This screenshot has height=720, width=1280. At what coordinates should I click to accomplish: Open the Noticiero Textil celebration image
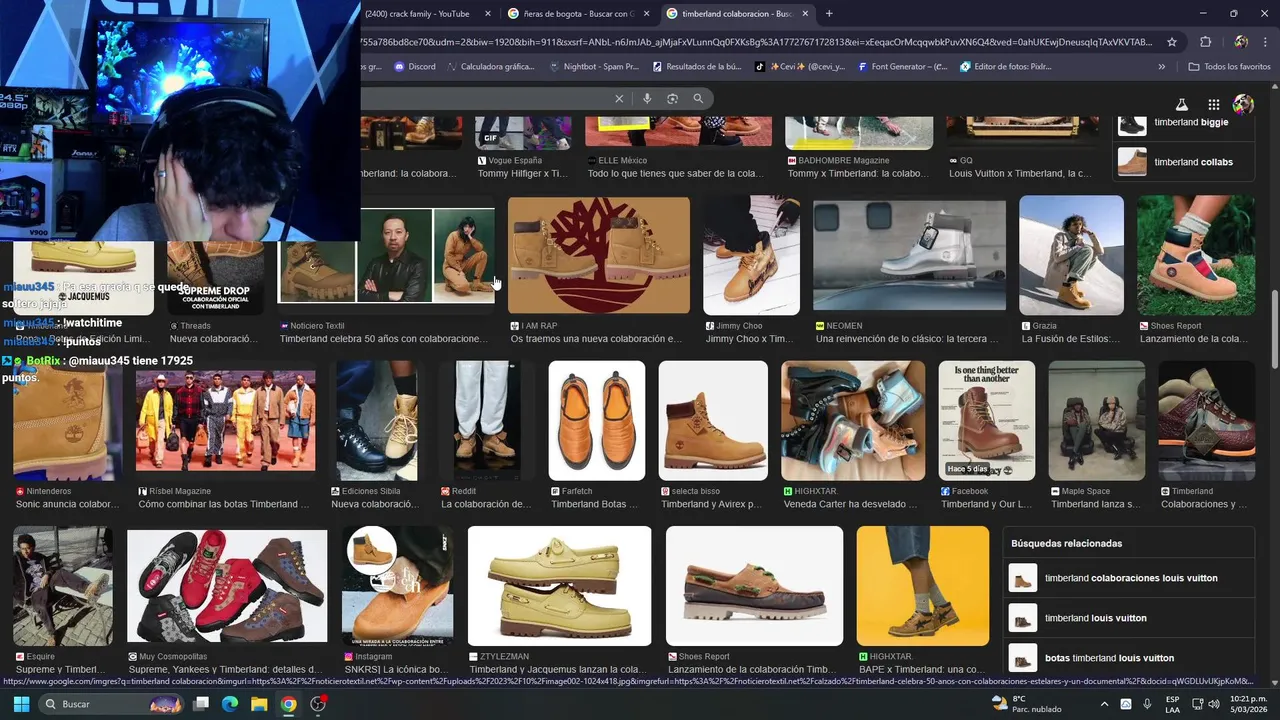387,255
